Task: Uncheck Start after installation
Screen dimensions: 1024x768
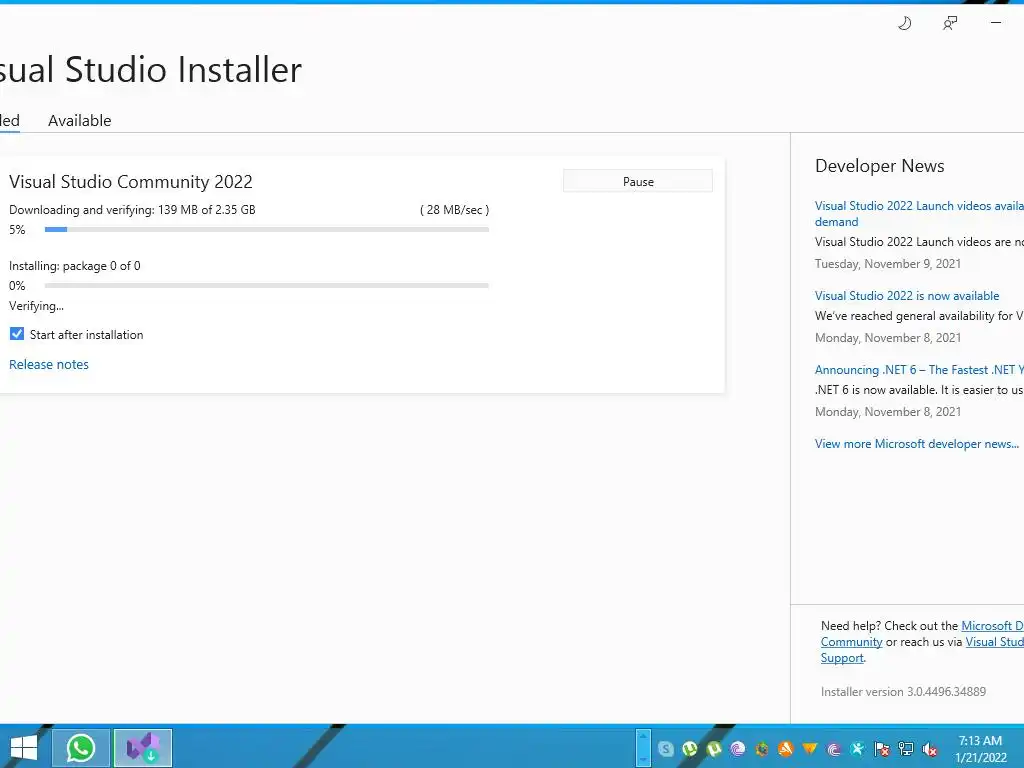Action: tap(17, 334)
